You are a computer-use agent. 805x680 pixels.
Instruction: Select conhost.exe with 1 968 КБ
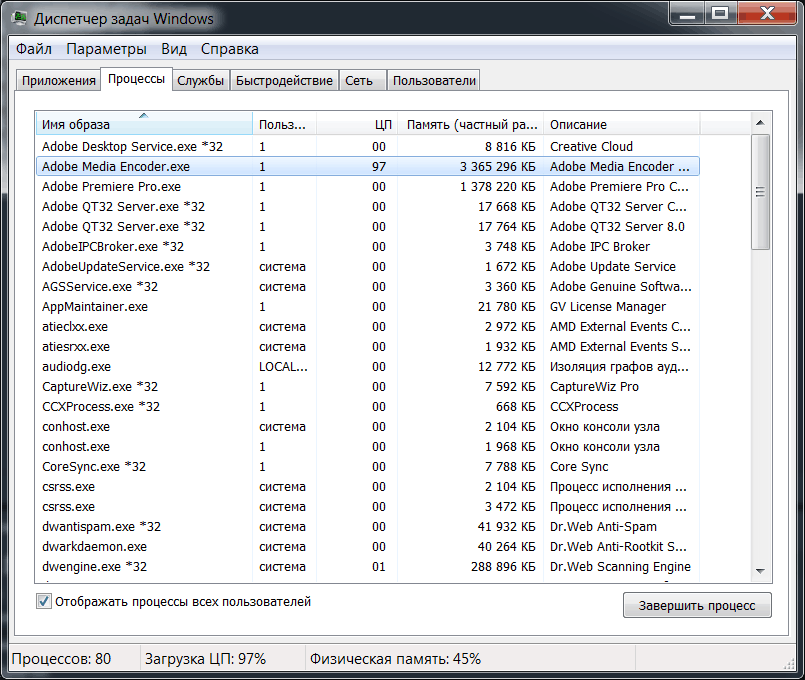click(x=368, y=446)
